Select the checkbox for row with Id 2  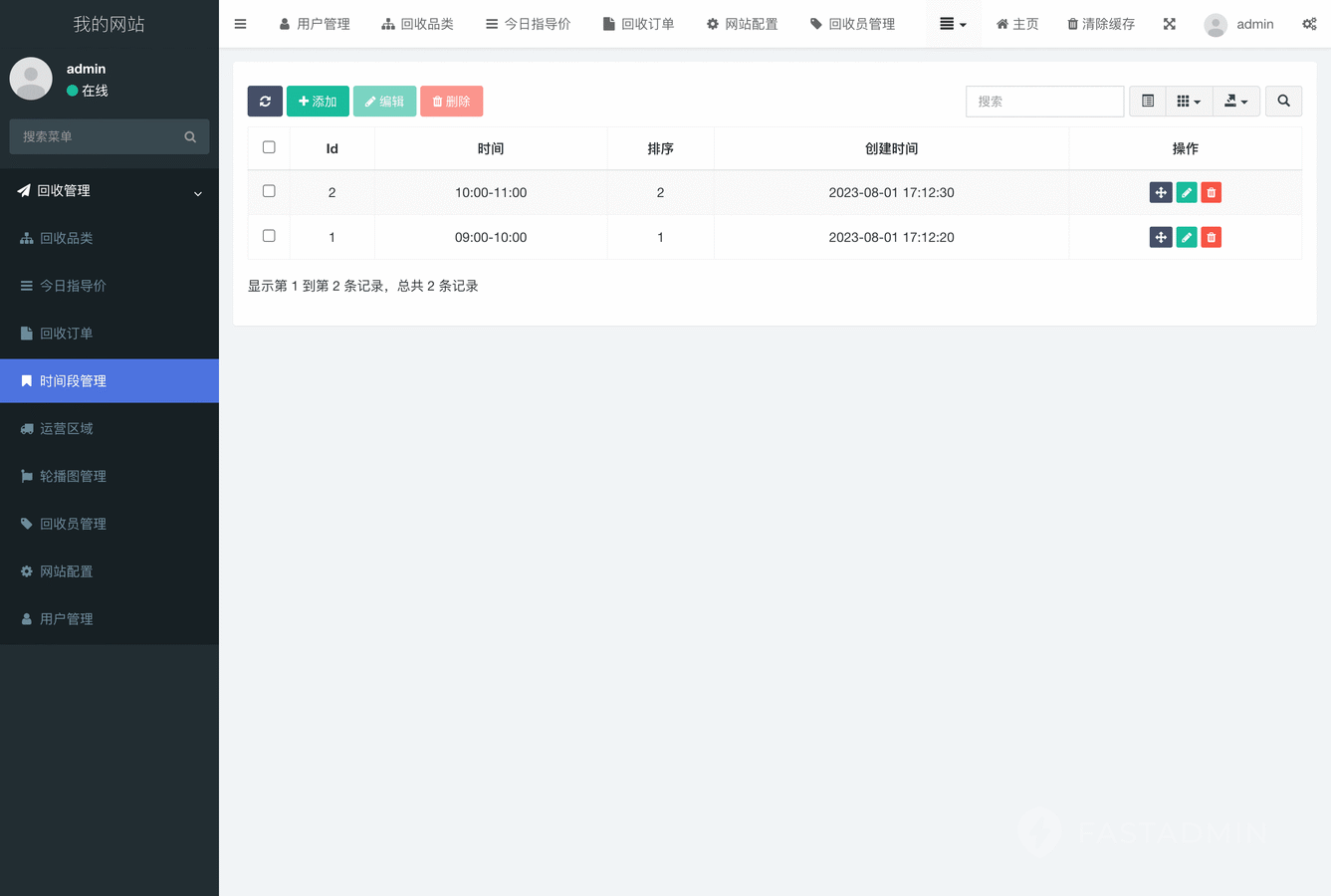tap(269, 191)
